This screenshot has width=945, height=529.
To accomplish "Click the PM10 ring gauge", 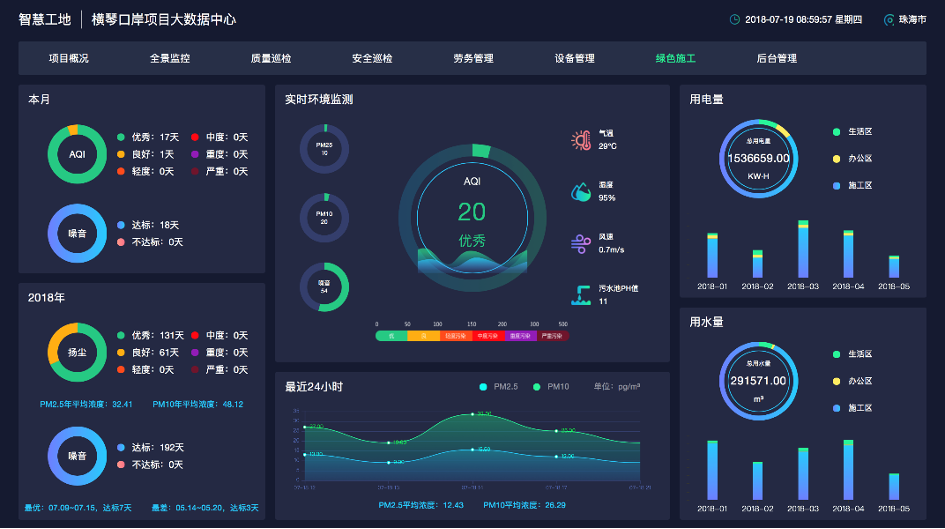I will pos(324,218).
